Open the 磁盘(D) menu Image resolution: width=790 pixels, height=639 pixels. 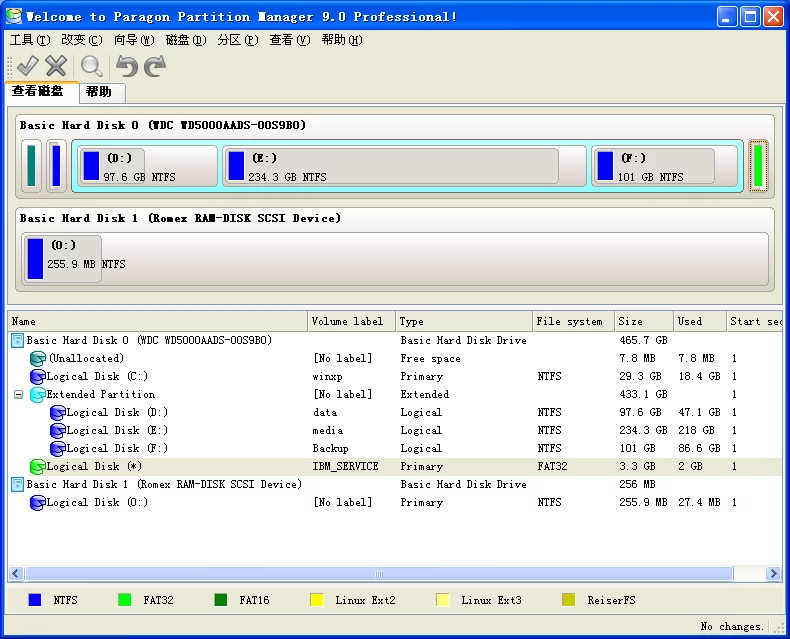pyautogui.click(x=186, y=40)
